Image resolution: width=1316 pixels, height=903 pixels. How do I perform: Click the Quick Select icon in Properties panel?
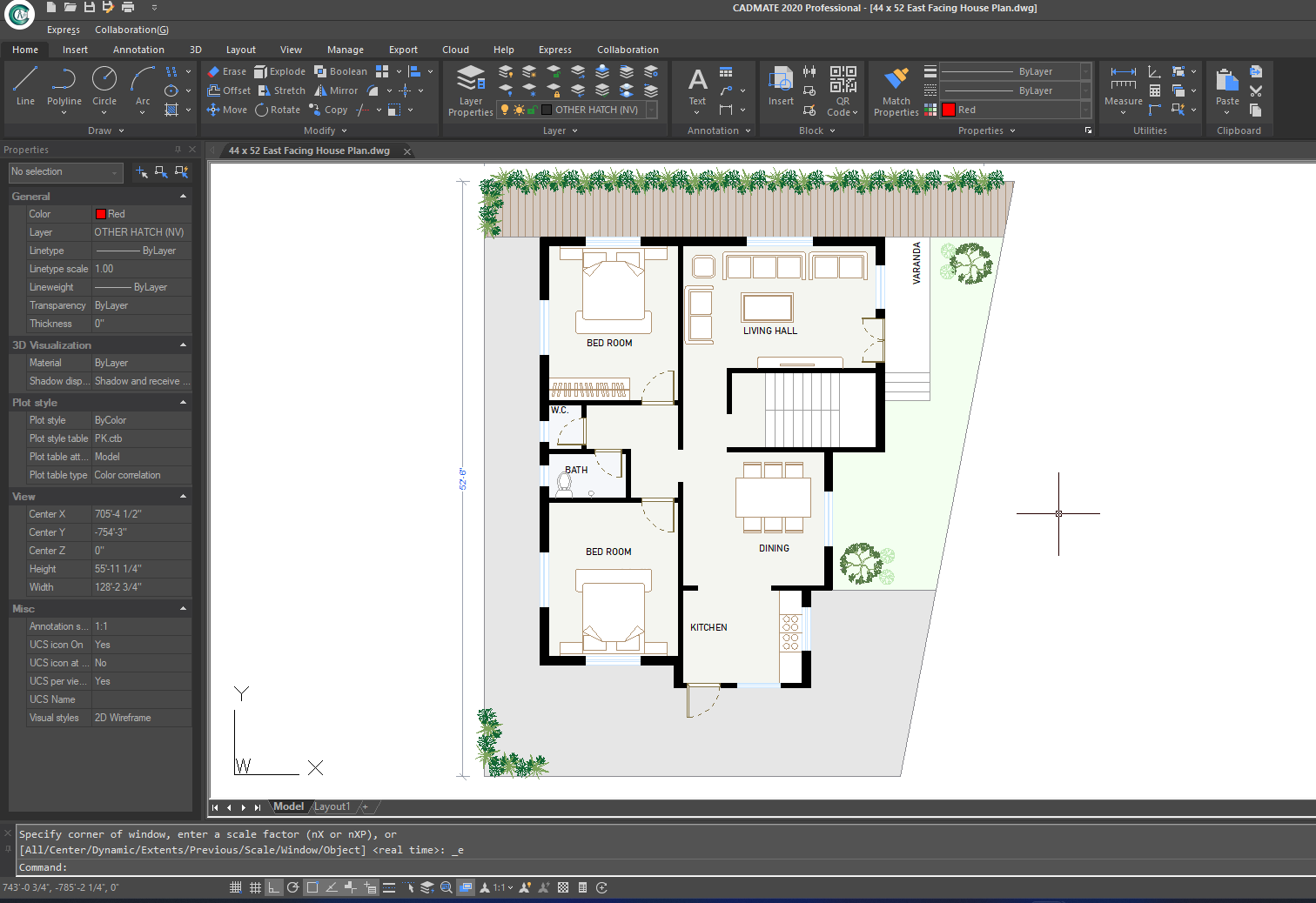point(181,172)
